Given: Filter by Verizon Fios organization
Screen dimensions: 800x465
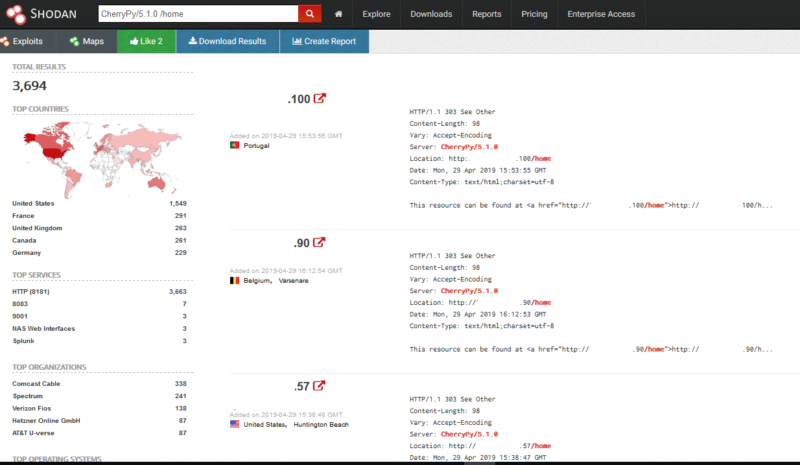Looking at the screenshot, I should [32, 408].
